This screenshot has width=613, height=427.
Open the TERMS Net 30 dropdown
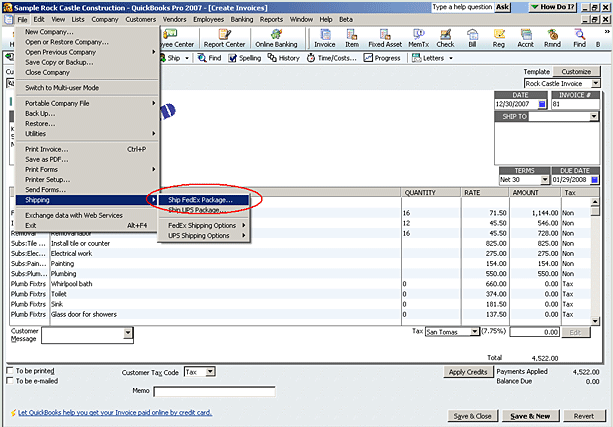pyautogui.click(x=545, y=180)
